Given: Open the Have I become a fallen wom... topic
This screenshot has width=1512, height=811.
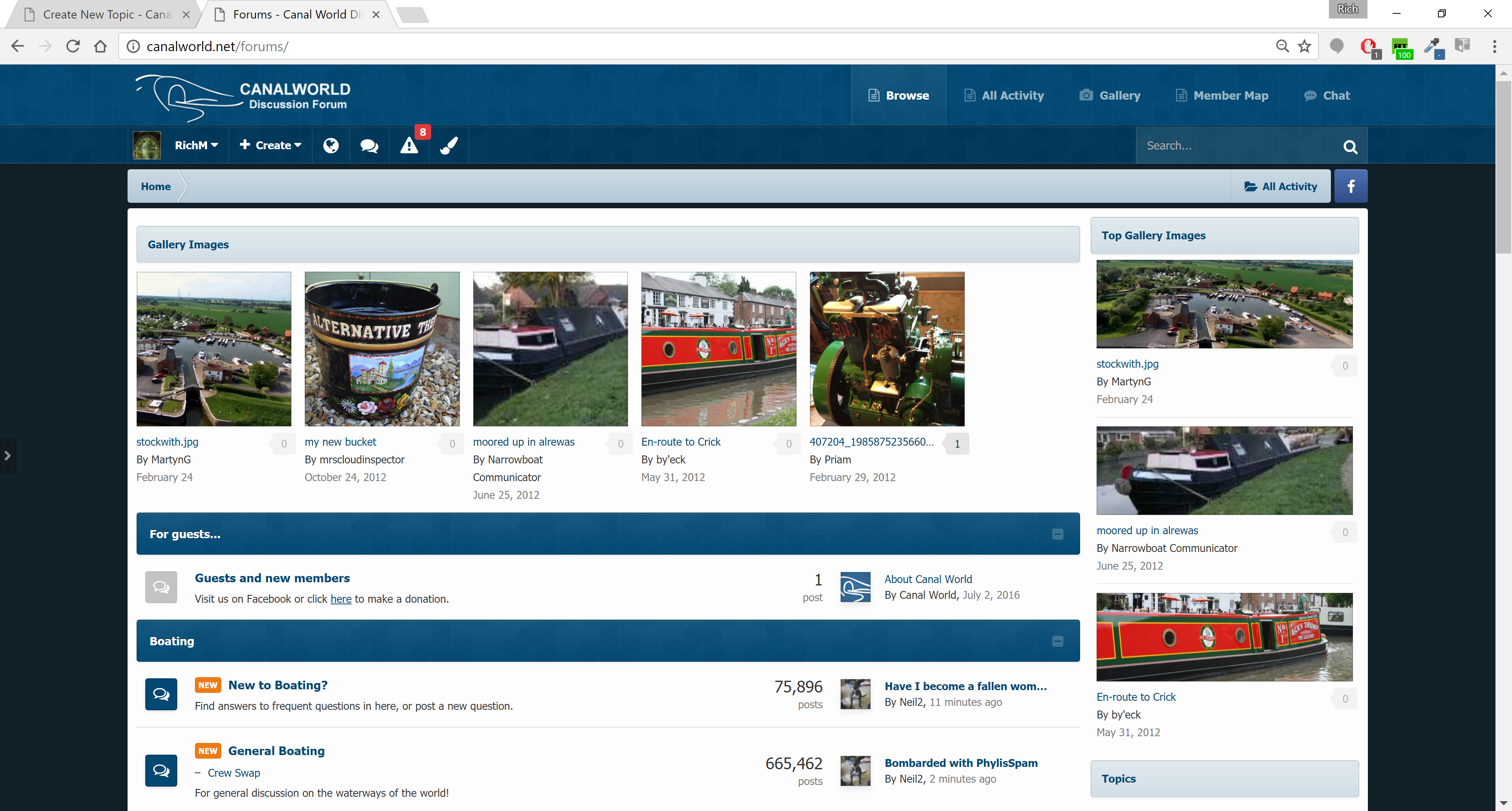Looking at the screenshot, I should click(x=965, y=686).
